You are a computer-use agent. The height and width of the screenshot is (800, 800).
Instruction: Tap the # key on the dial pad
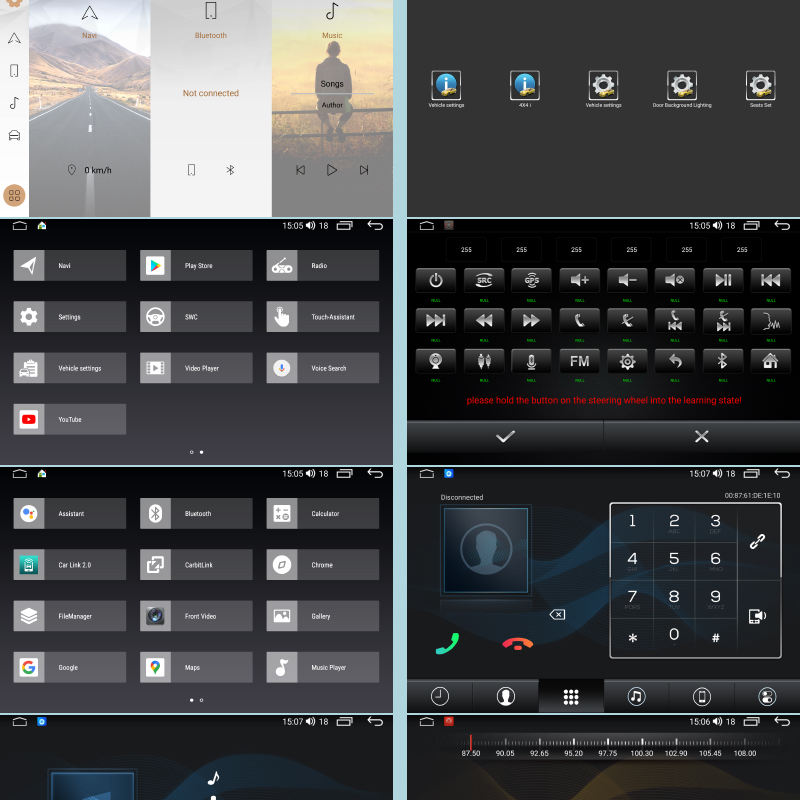click(715, 637)
